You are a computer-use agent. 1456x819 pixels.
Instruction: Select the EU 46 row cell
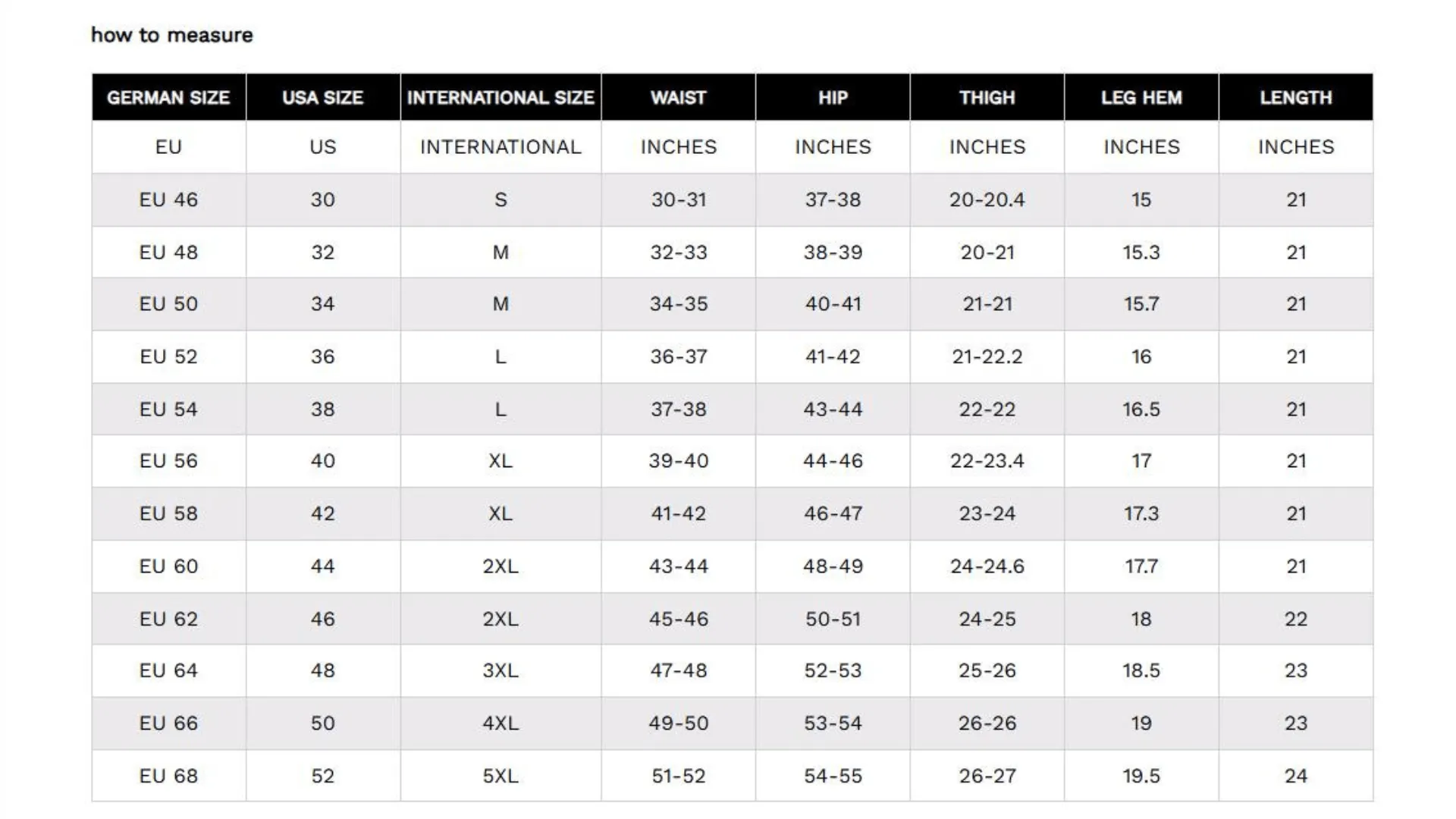click(x=168, y=199)
